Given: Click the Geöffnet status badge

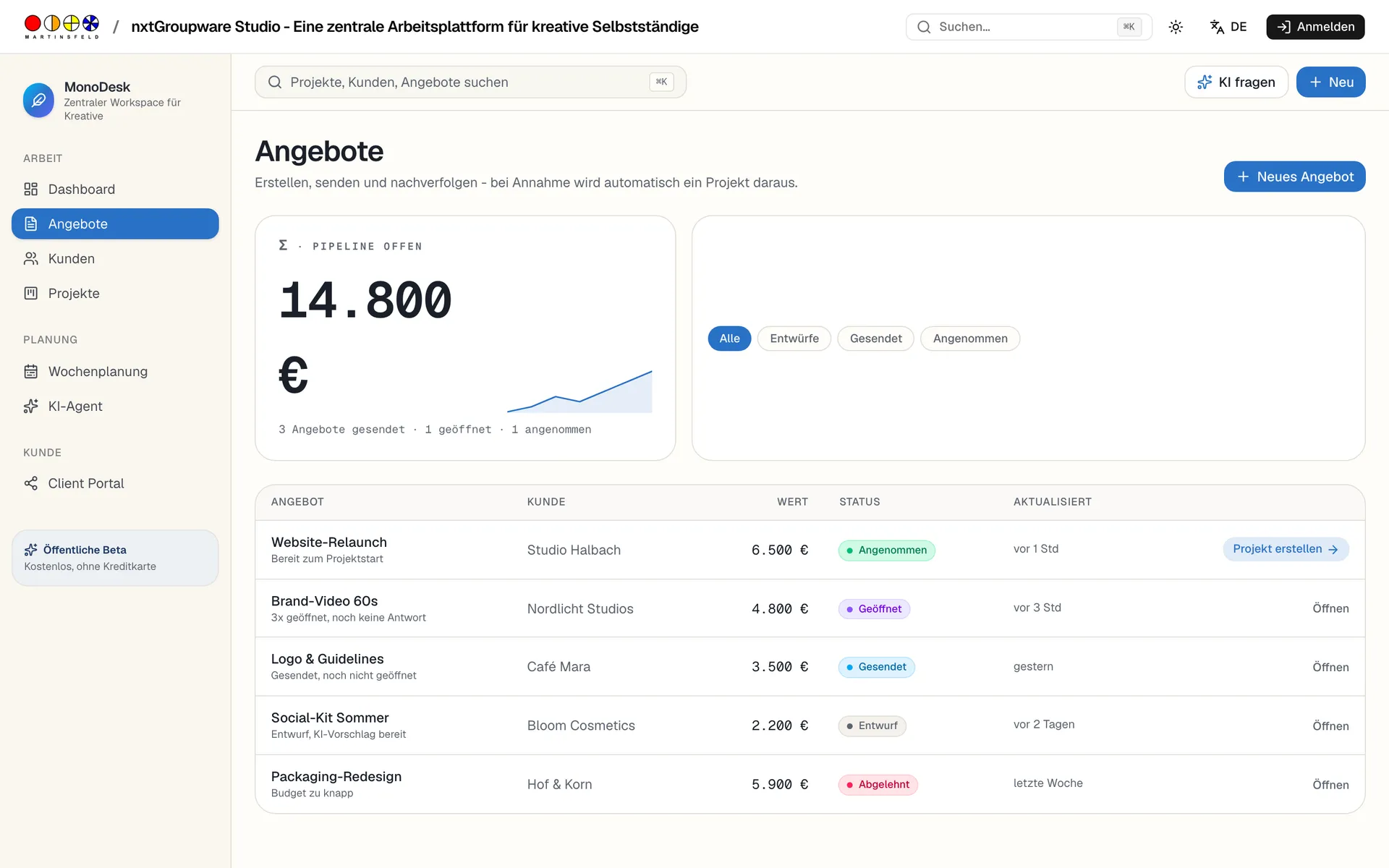Looking at the screenshot, I should click(x=874, y=609).
